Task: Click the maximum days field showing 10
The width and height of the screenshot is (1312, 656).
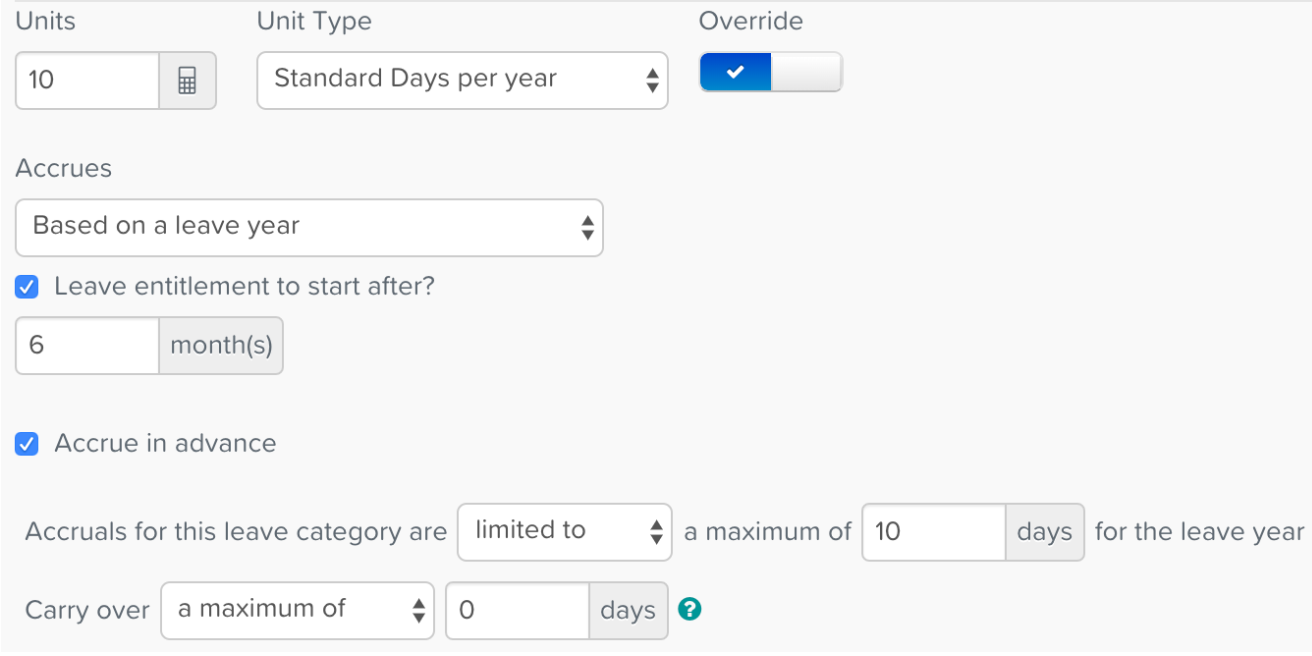Action: [934, 532]
